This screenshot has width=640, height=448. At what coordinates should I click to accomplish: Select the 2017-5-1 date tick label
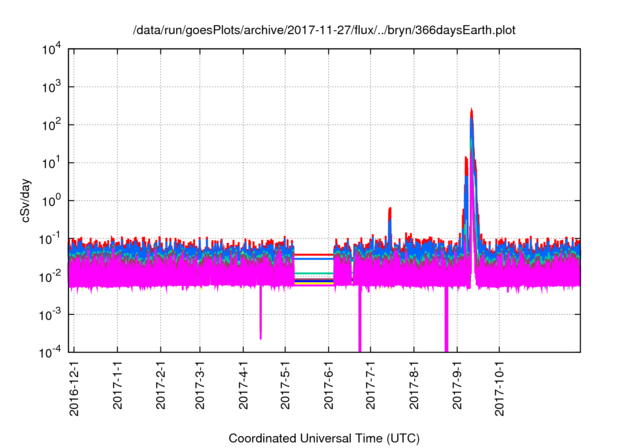coord(285,390)
